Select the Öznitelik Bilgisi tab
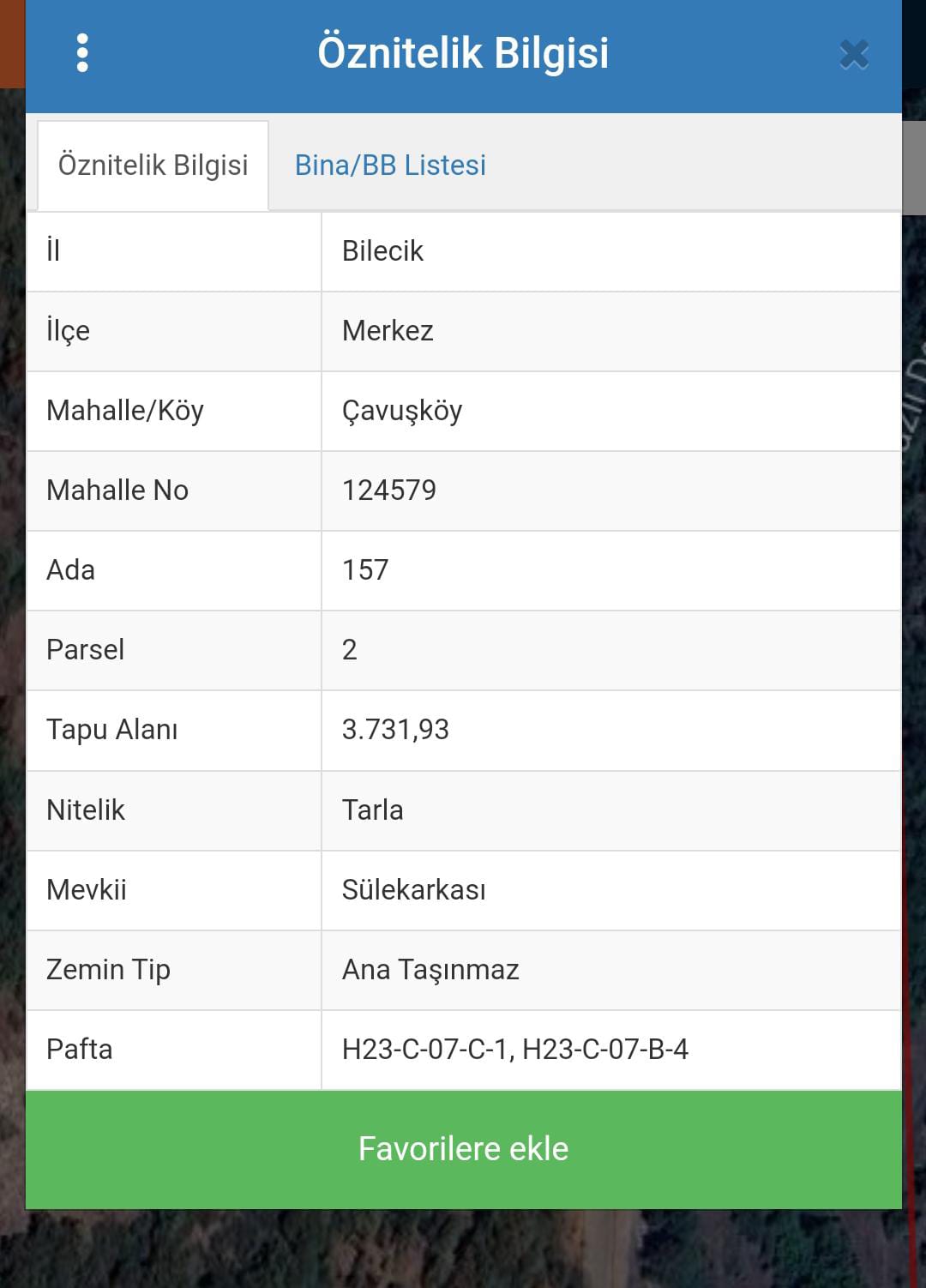Screen dimensions: 926x1288 click(153, 165)
